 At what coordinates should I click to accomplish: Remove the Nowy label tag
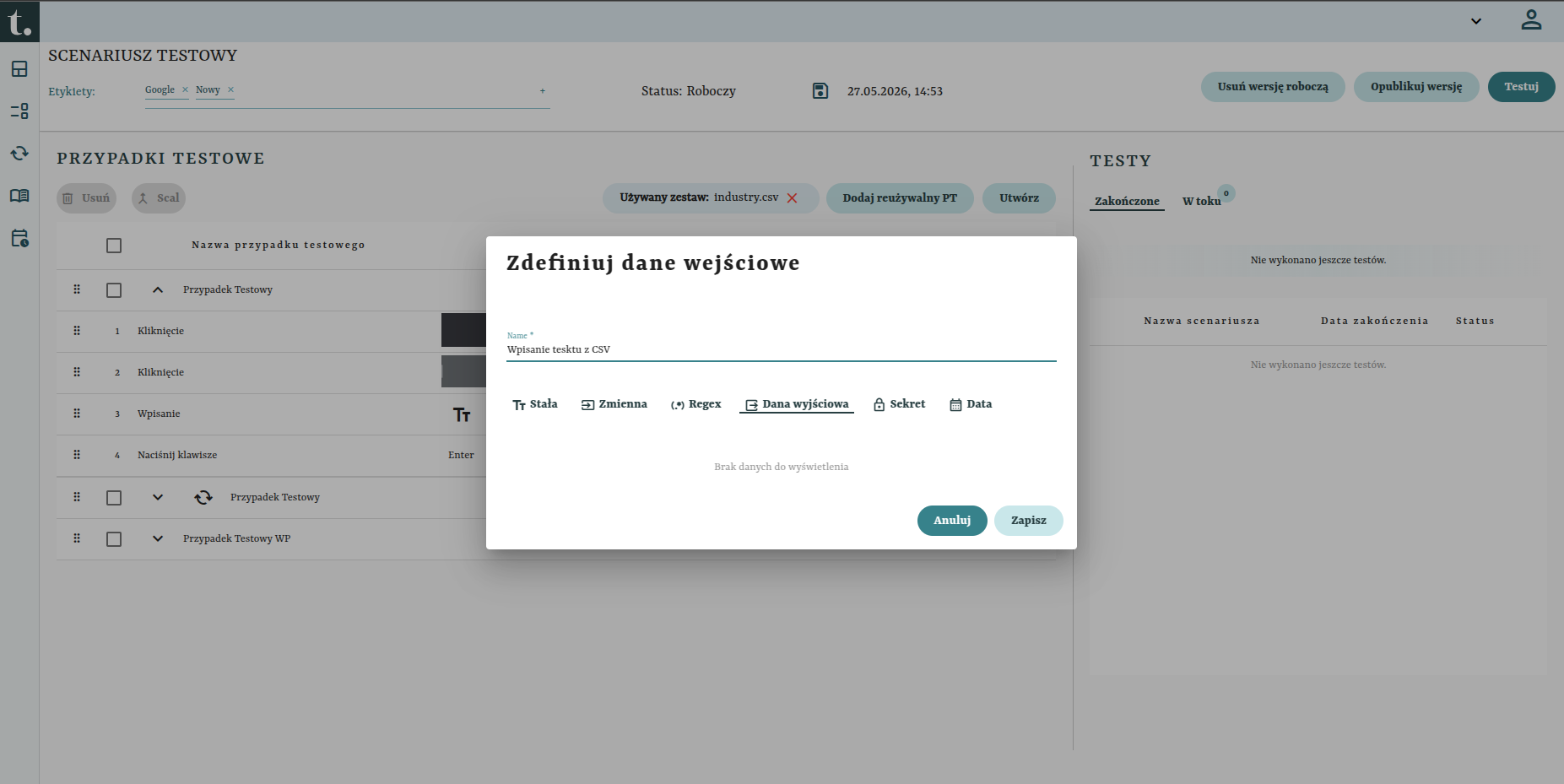[230, 89]
